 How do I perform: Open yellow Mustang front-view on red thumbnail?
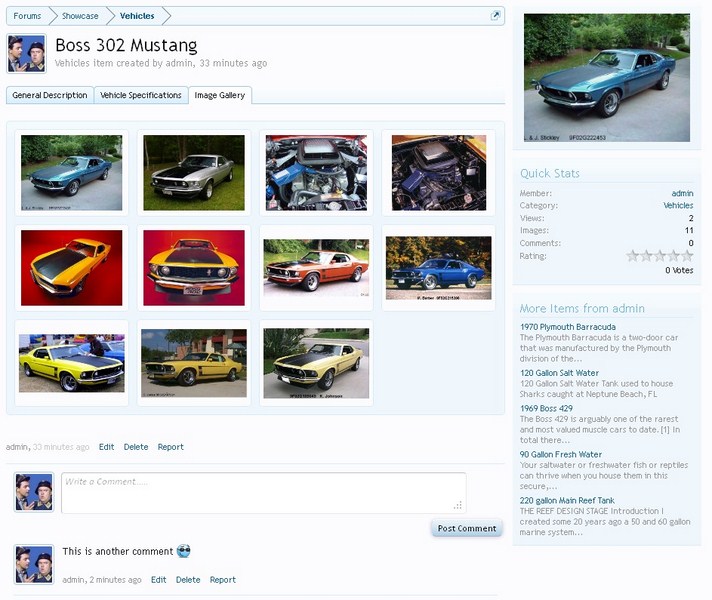[194, 268]
